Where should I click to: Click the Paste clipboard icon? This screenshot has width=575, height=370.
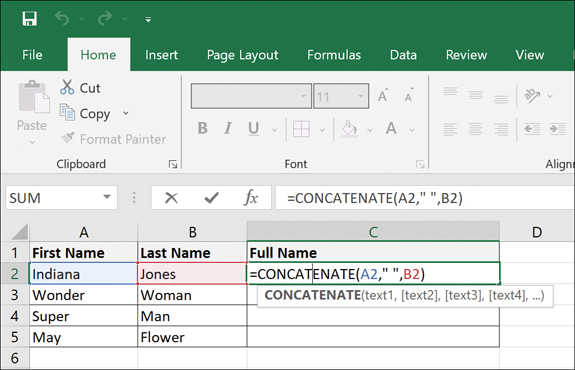click(x=33, y=96)
